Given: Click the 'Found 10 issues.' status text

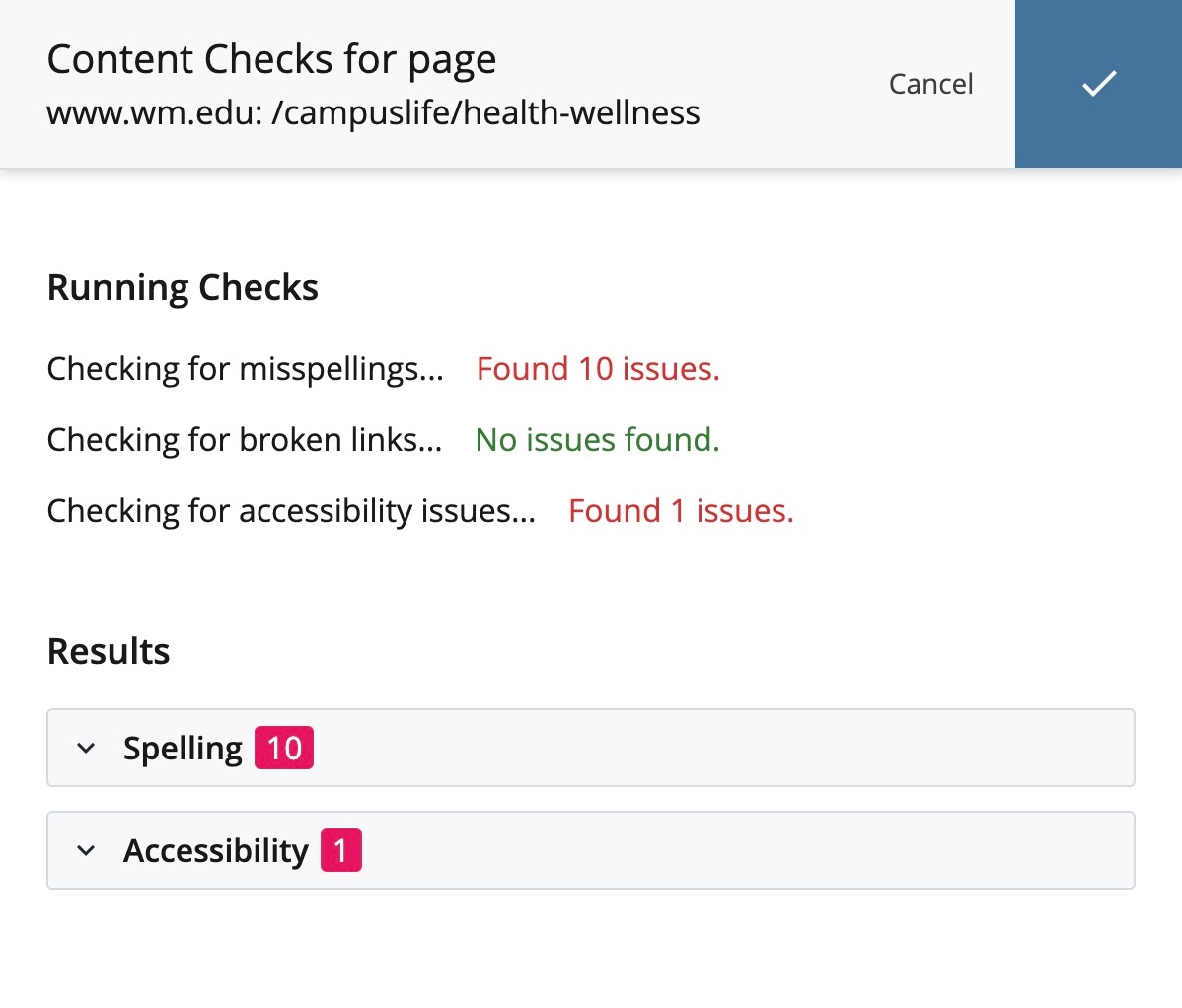Looking at the screenshot, I should tap(598, 369).
